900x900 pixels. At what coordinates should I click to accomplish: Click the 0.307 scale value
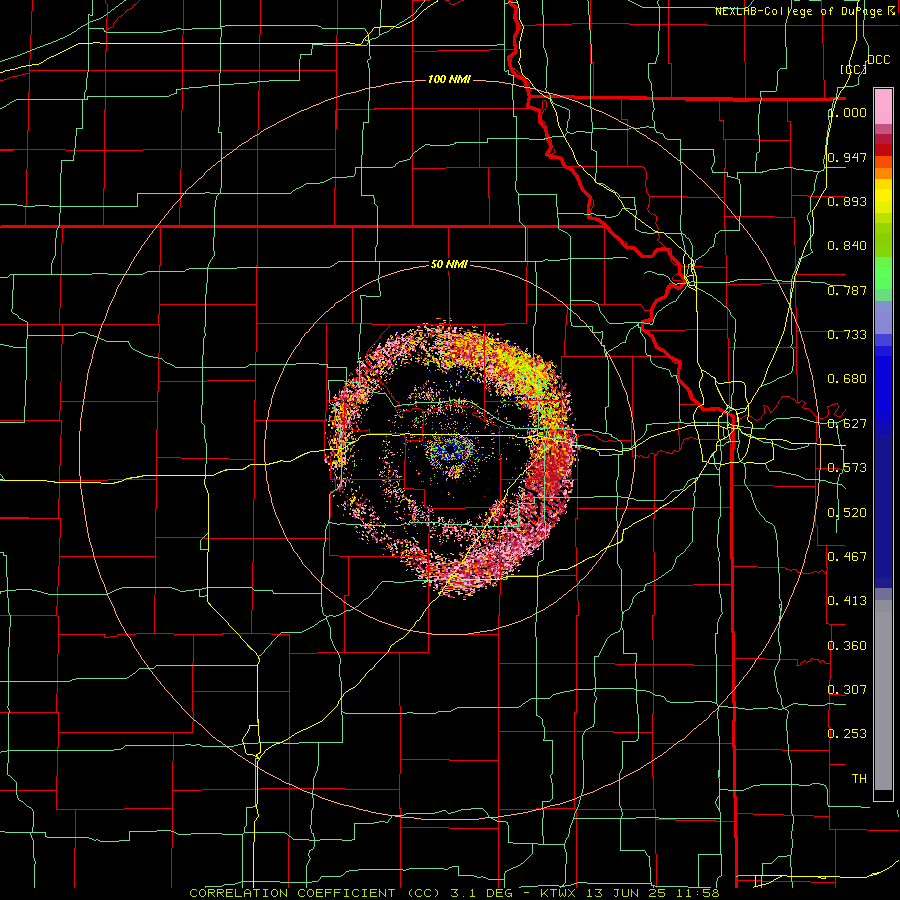847,690
